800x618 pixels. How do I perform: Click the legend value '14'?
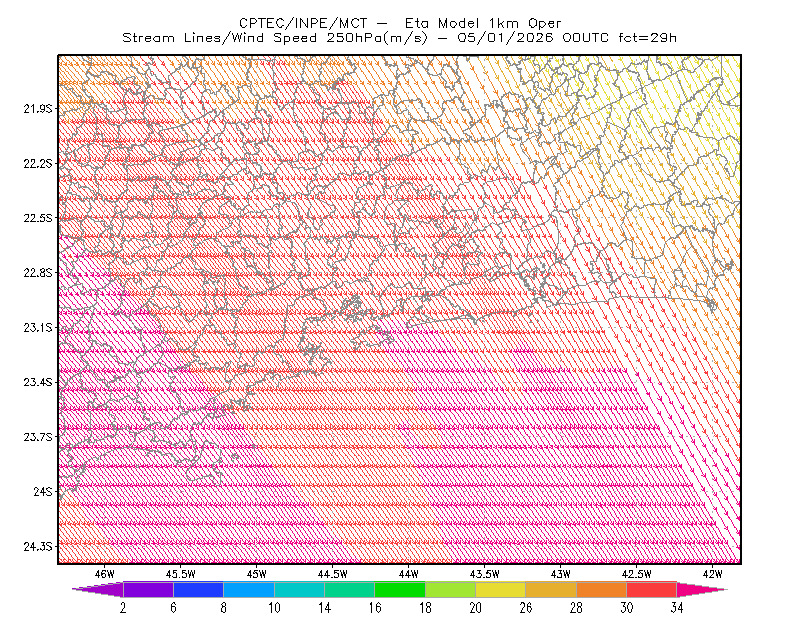pos(324,608)
